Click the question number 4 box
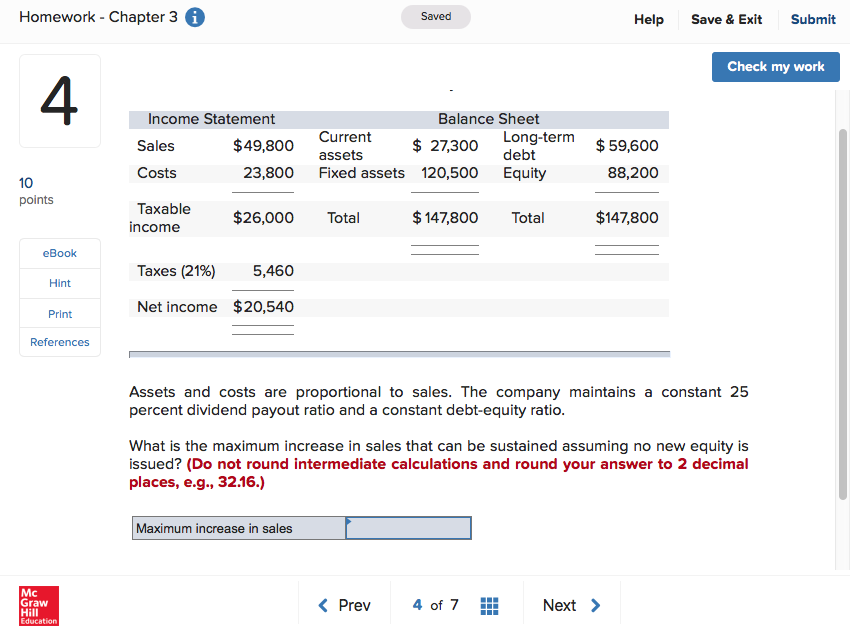This screenshot has height=627, width=850. [59, 100]
